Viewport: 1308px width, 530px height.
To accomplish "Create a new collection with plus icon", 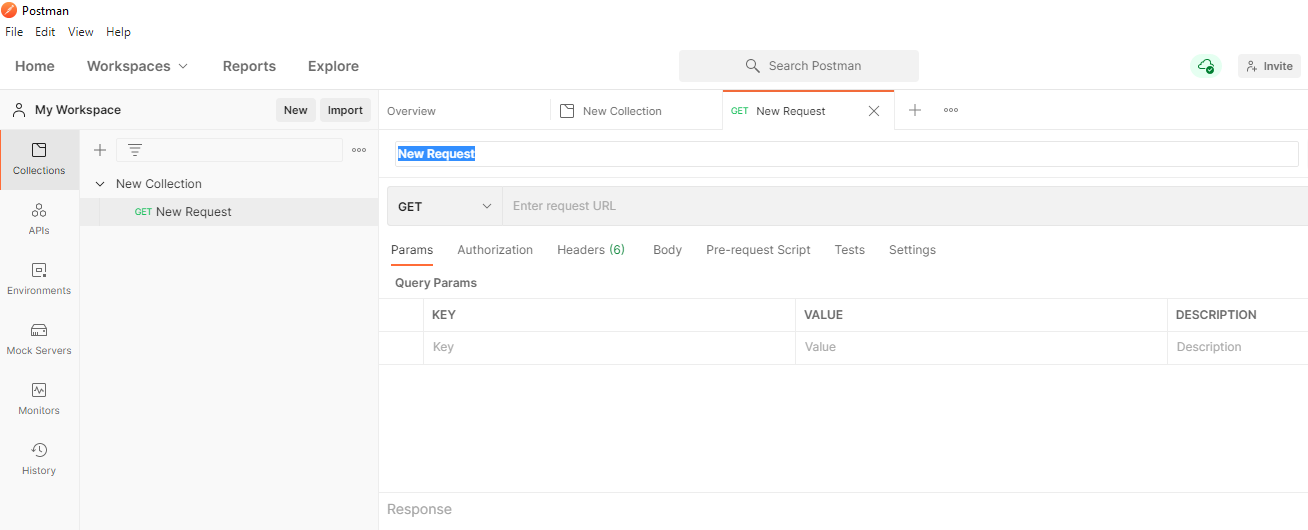I will pyautogui.click(x=100, y=150).
